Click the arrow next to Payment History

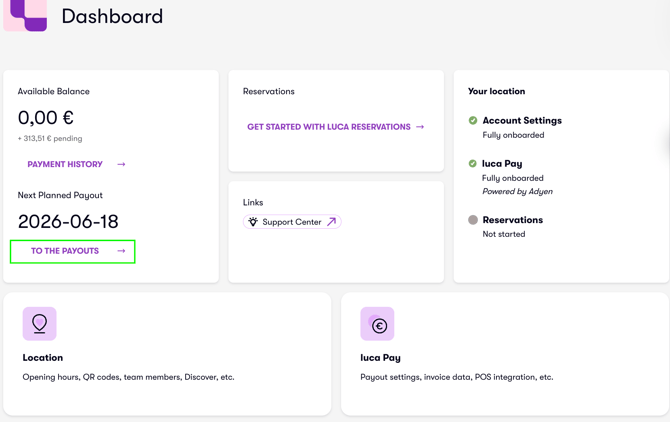(121, 164)
